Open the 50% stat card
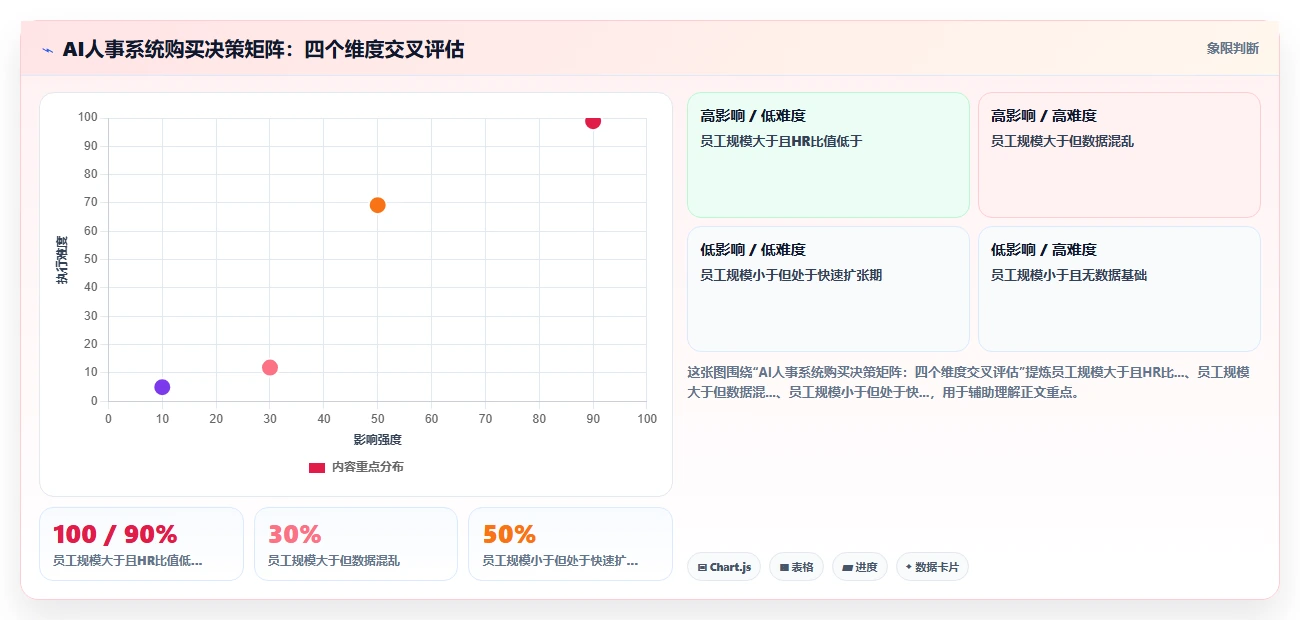The height and width of the screenshot is (620, 1300). click(570, 544)
